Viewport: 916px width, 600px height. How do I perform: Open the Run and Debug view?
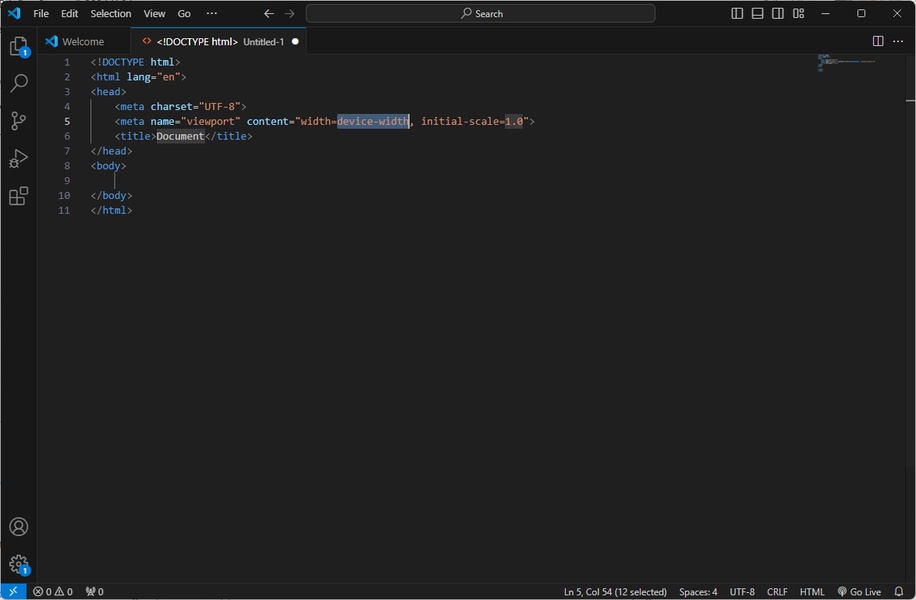click(x=18, y=159)
